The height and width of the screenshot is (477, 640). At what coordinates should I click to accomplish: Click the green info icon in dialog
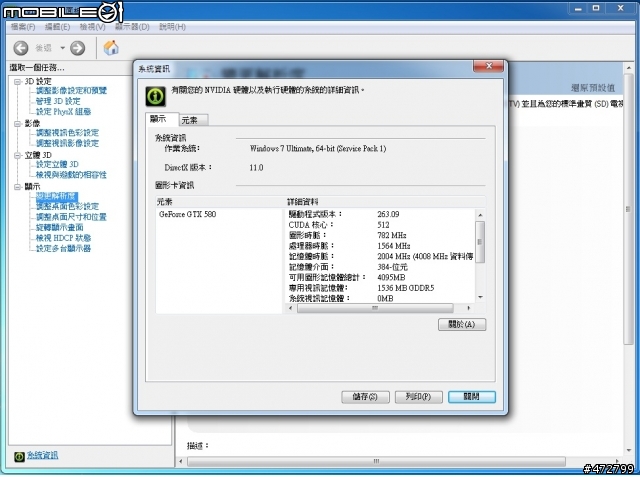[x=156, y=96]
